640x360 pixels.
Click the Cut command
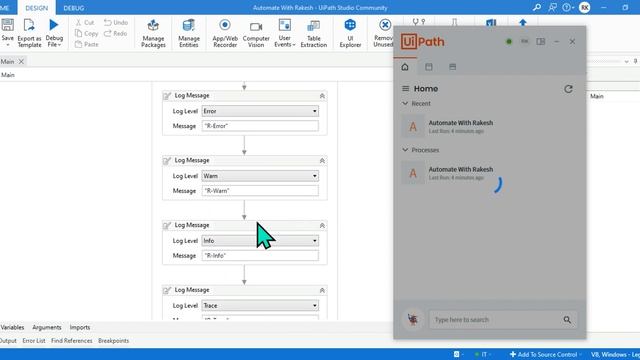coord(85,22)
